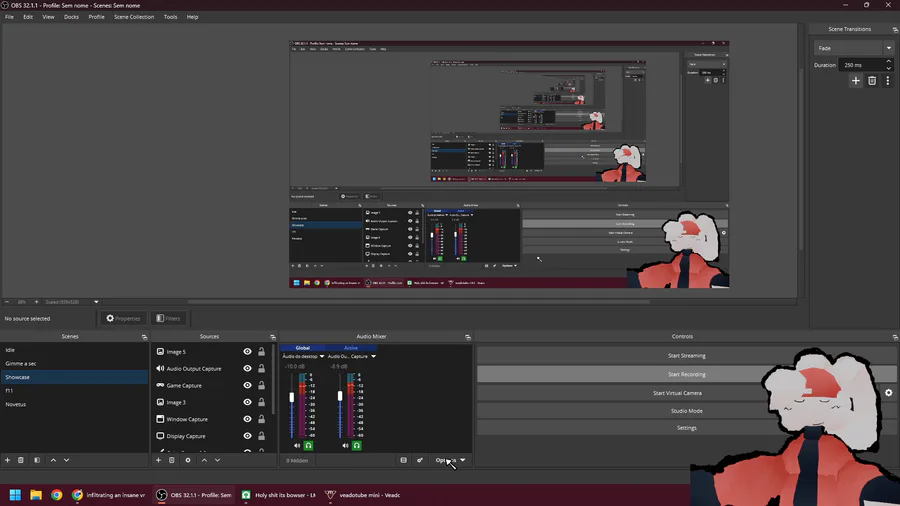
Task: Float the Scenes dock
Action: click(144, 337)
